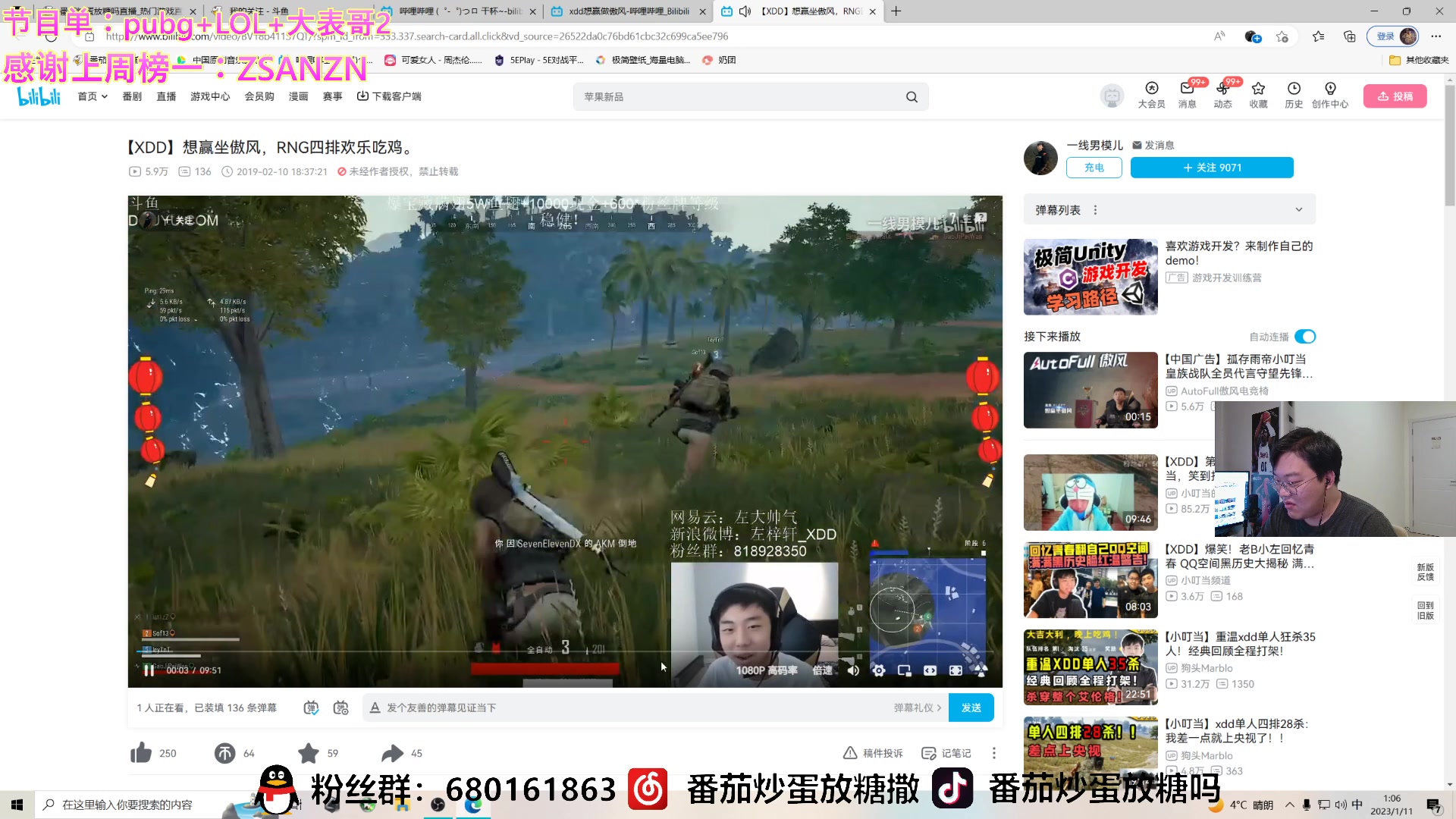Click the pink 投稿 upload button
Viewport: 1456px width, 819px height.
click(1395, 96)
